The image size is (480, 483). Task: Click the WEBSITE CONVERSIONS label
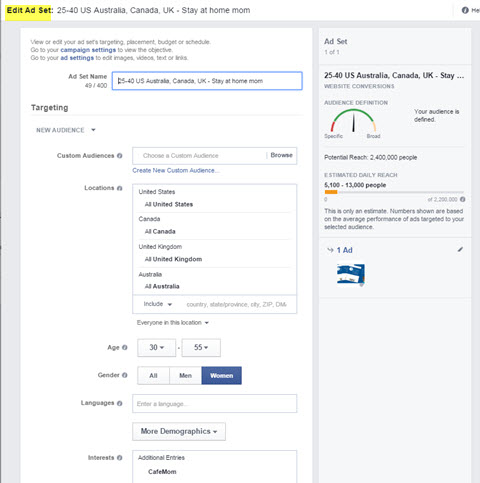[x=359, y=86]
